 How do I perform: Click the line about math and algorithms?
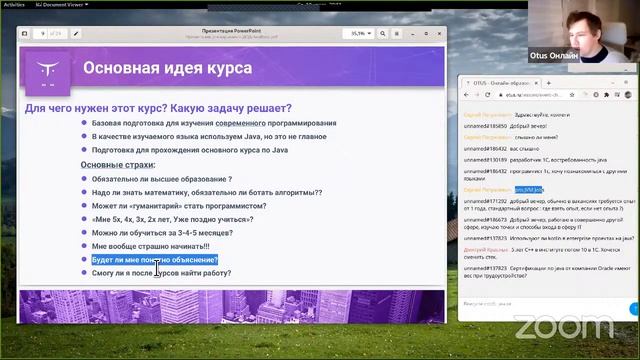207,192
